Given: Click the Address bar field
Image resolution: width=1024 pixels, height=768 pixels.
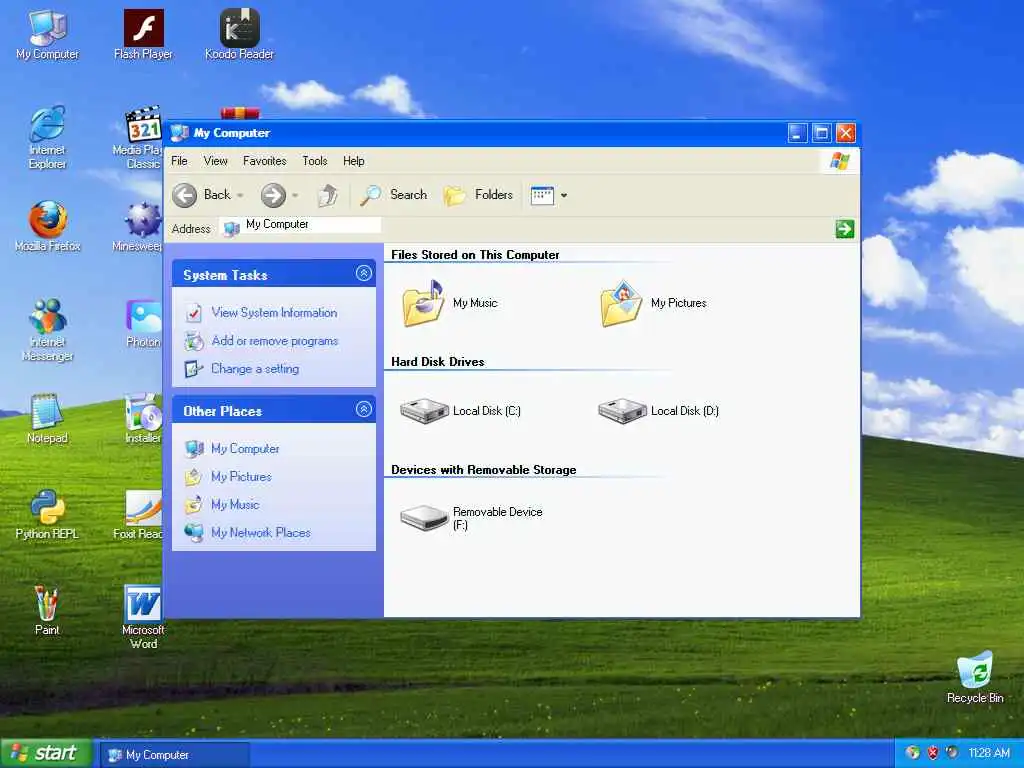Looking at the screenshot, I should [300, 227].
